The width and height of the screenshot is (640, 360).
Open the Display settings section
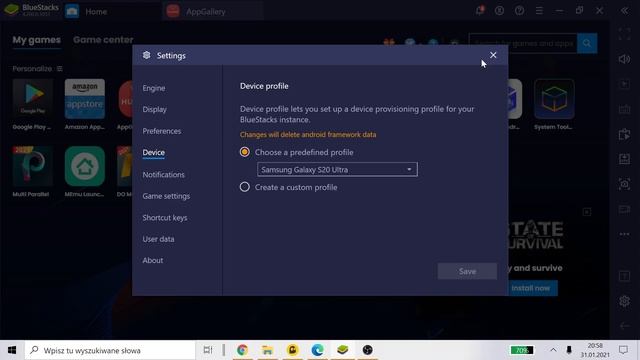coord(154,109)
